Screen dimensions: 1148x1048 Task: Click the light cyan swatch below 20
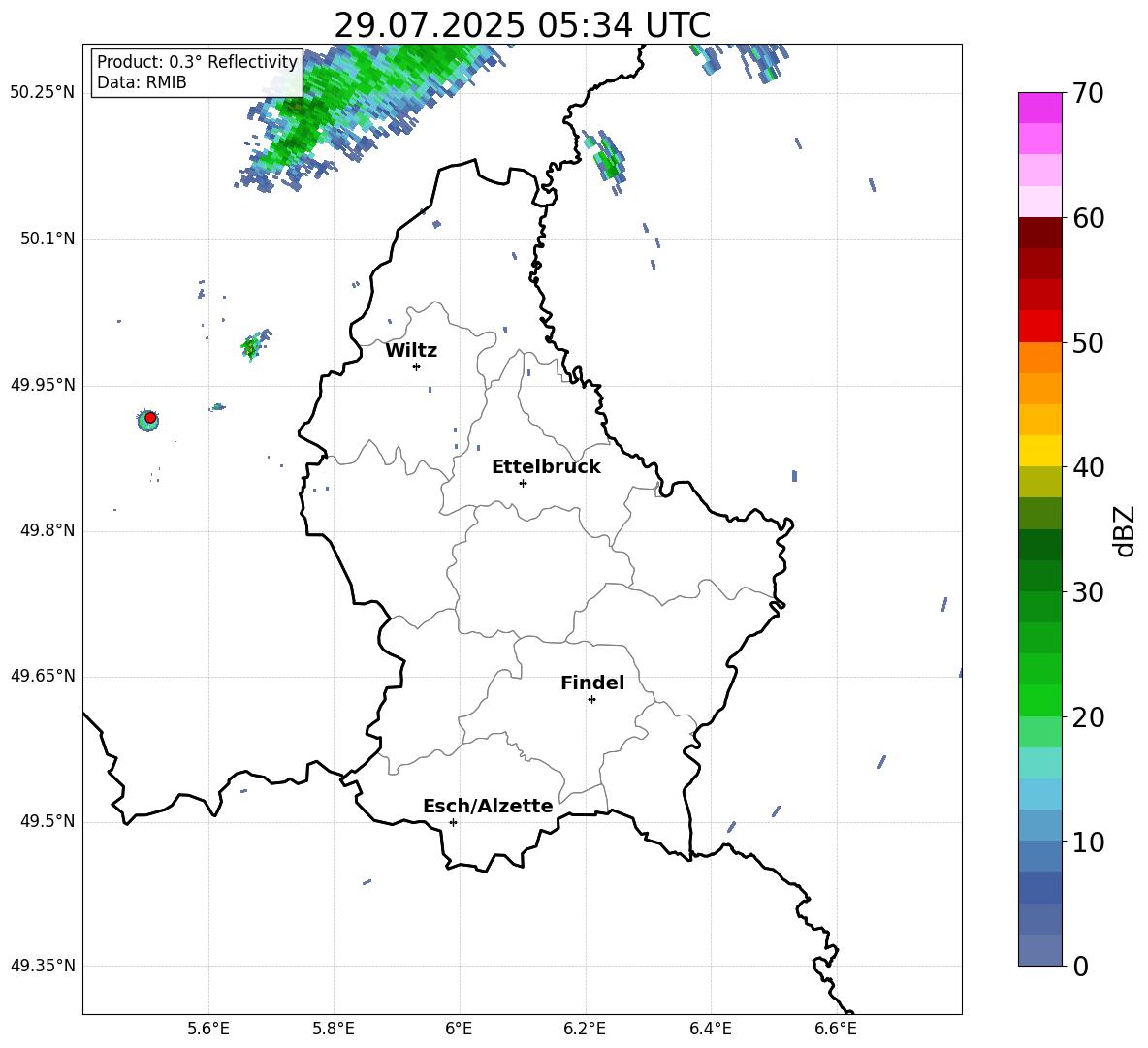(1039, 763)
